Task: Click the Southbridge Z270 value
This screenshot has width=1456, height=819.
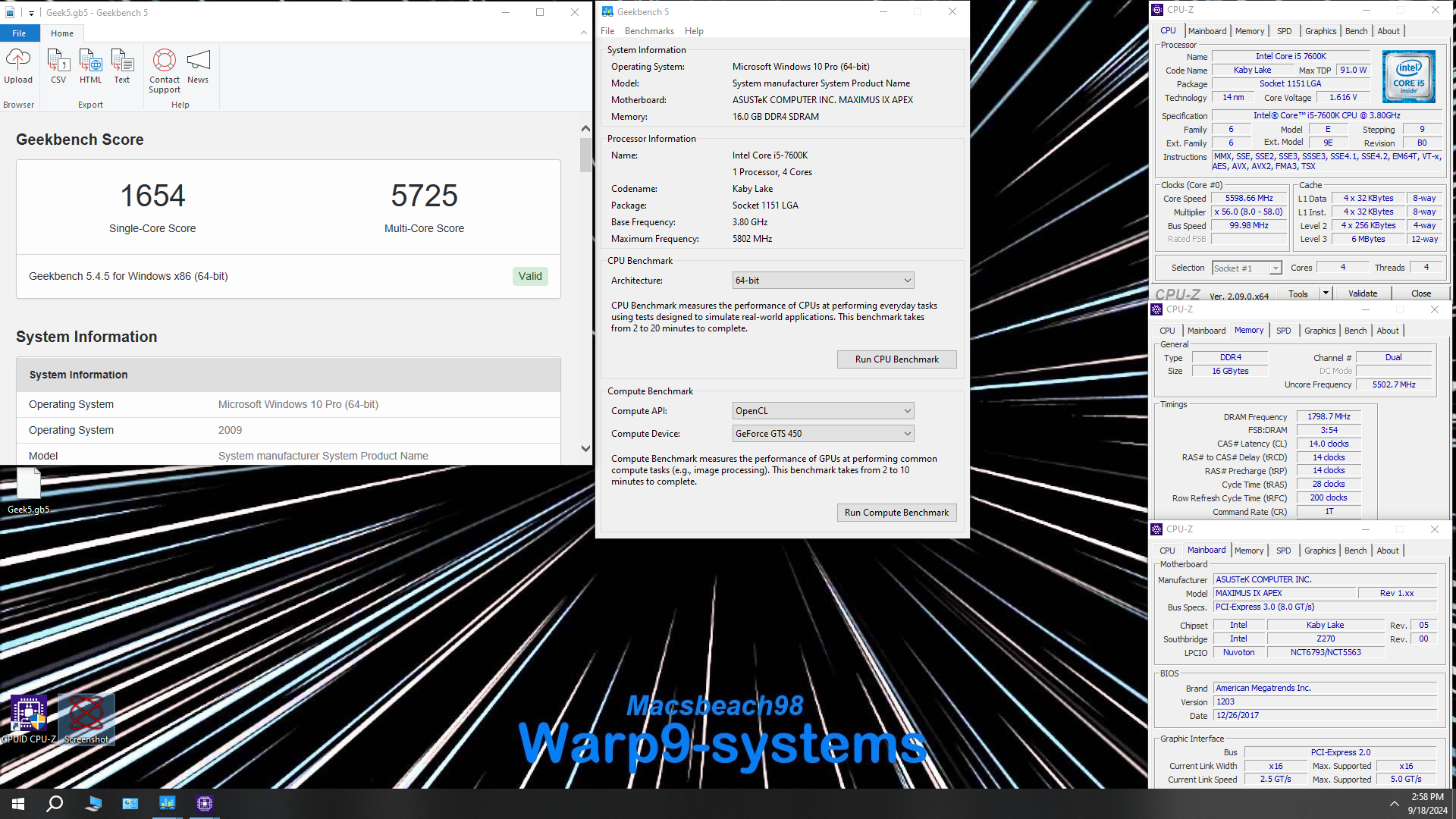Action: point(1325,639)
